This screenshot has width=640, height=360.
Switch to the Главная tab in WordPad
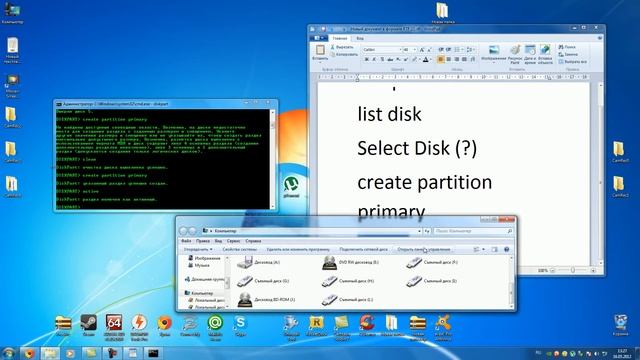(x=340, y=38)
